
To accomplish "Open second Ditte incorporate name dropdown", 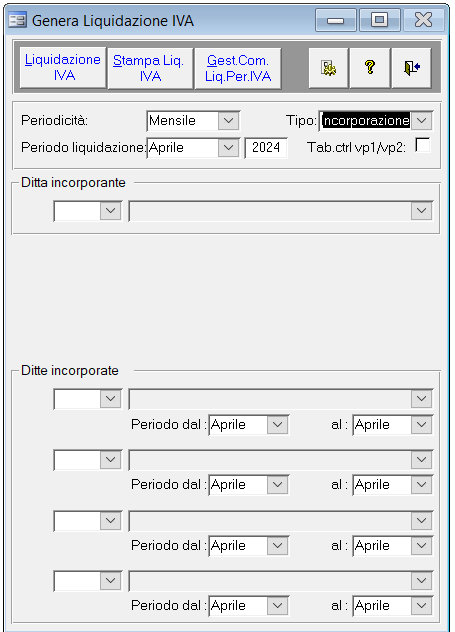I will (421, 460).
